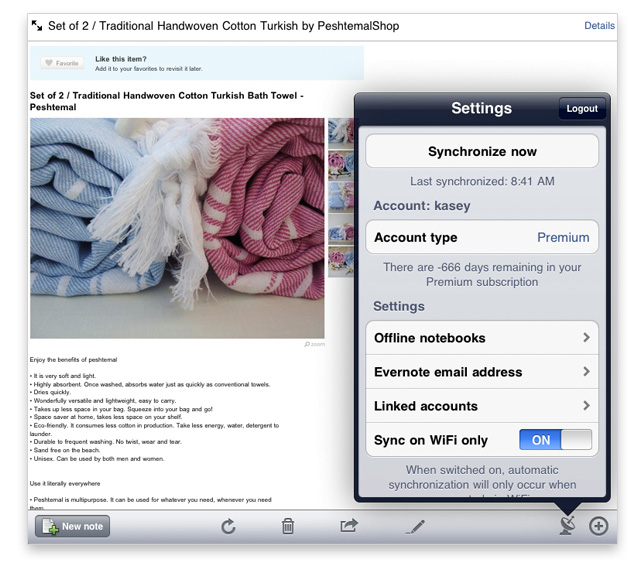640x564 pixels.
Task: Select the third towel thumbnail
Action: tap(341, 197)
